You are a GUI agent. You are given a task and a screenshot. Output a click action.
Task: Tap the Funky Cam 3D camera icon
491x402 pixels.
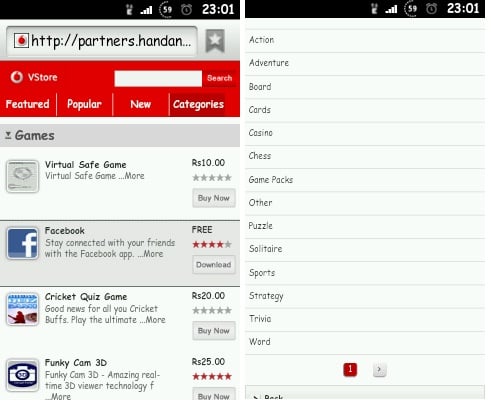click(x=22, y=375)
